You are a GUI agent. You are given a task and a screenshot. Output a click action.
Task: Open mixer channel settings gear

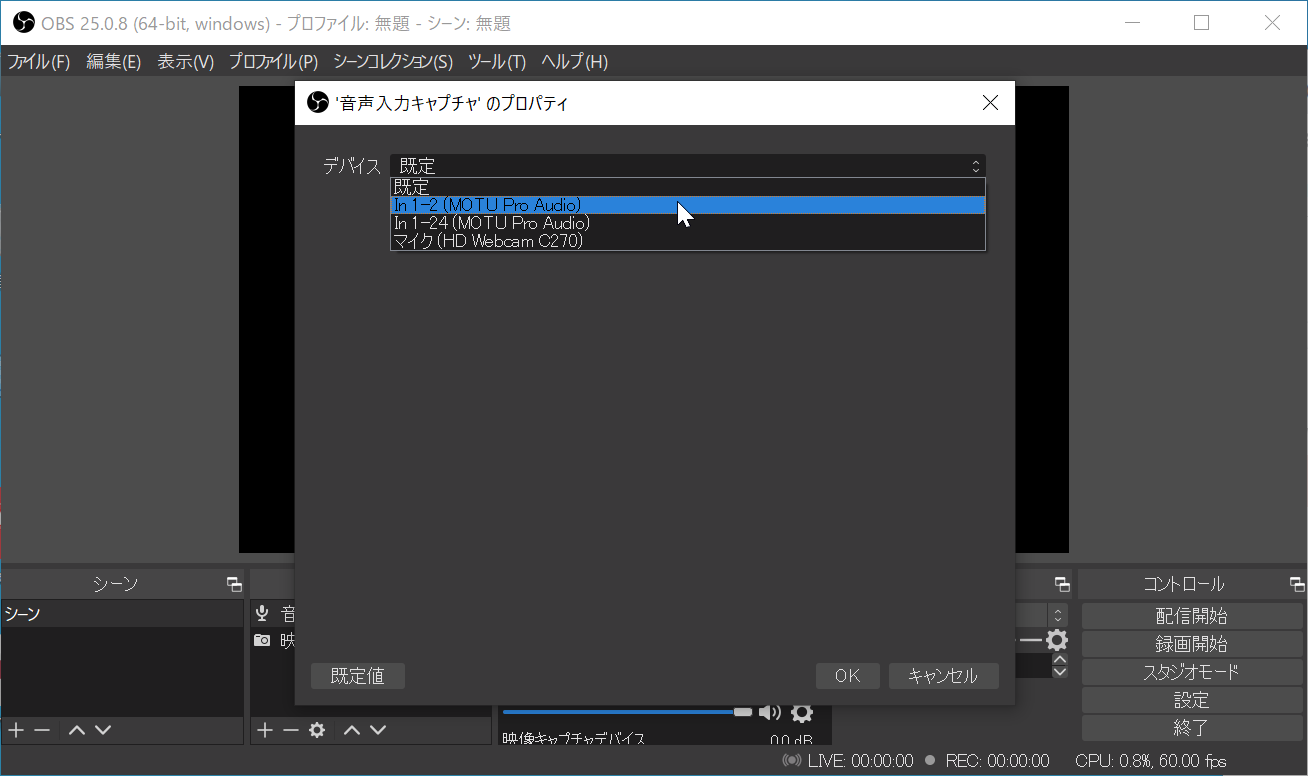point(801,712)
